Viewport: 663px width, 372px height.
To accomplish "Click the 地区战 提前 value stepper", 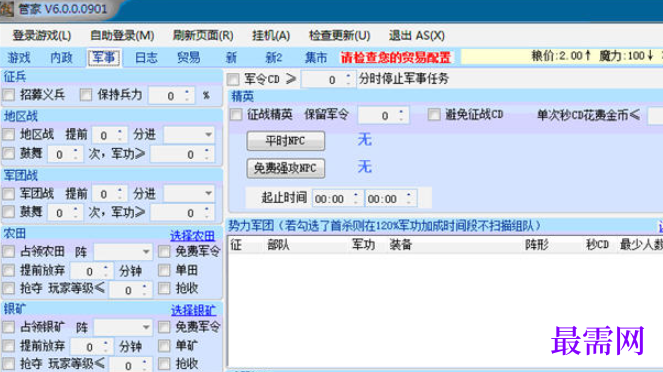I will (x=110, y=135).
